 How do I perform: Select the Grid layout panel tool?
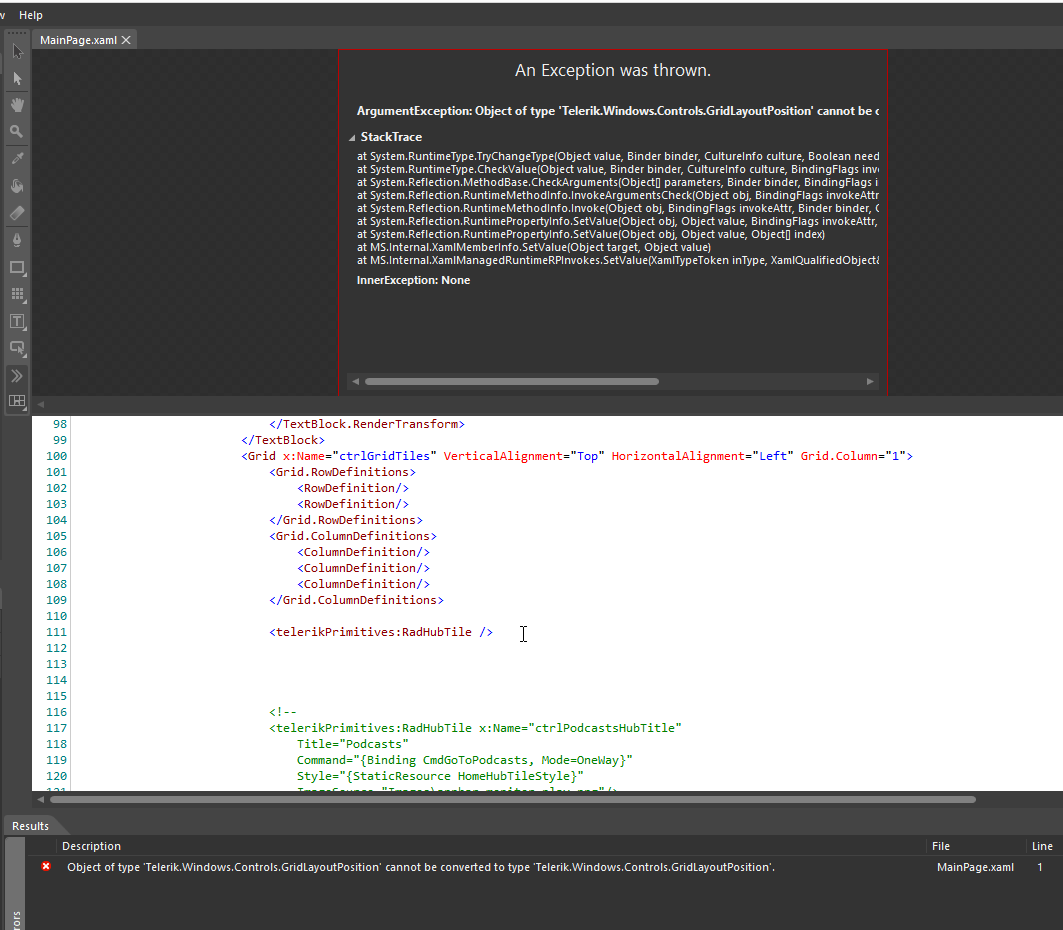coord(17,294)
